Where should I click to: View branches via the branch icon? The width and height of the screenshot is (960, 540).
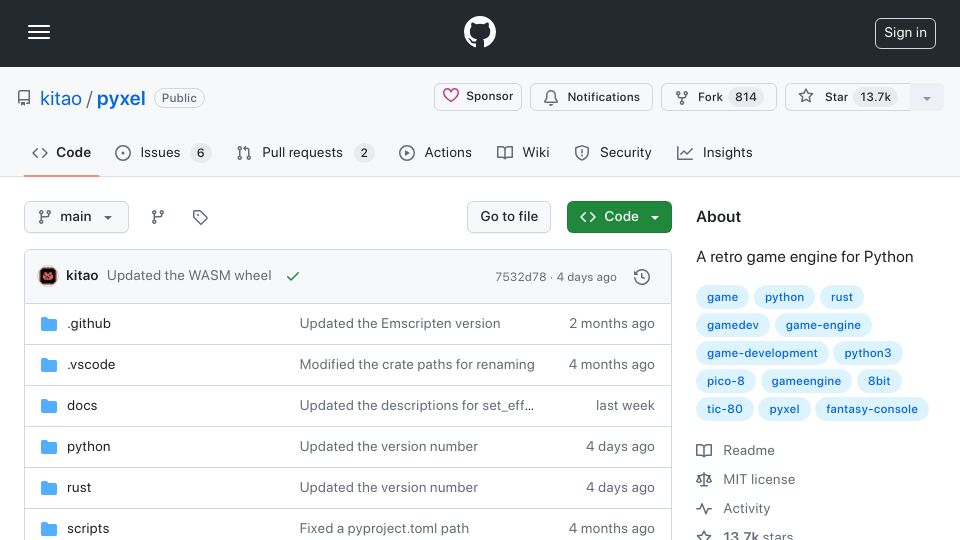(158, 217)
